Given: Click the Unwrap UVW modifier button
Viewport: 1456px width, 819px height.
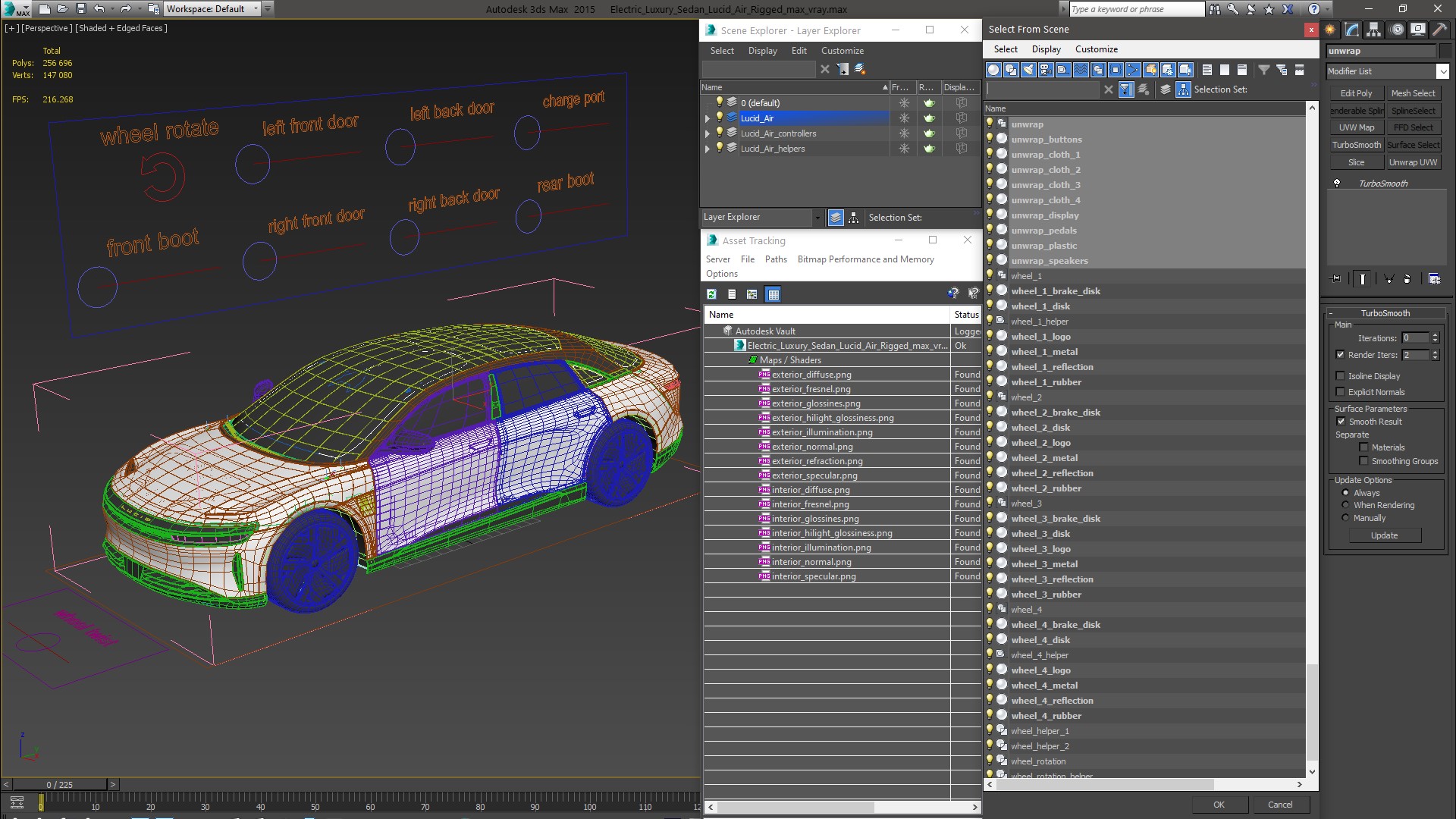Looking at the screenshot, I should click(1413, 162).
